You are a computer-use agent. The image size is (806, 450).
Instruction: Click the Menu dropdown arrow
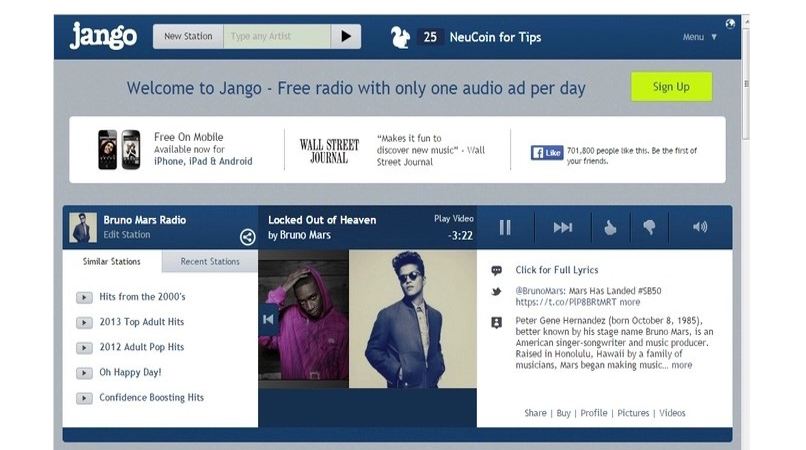tap(713, 37)
